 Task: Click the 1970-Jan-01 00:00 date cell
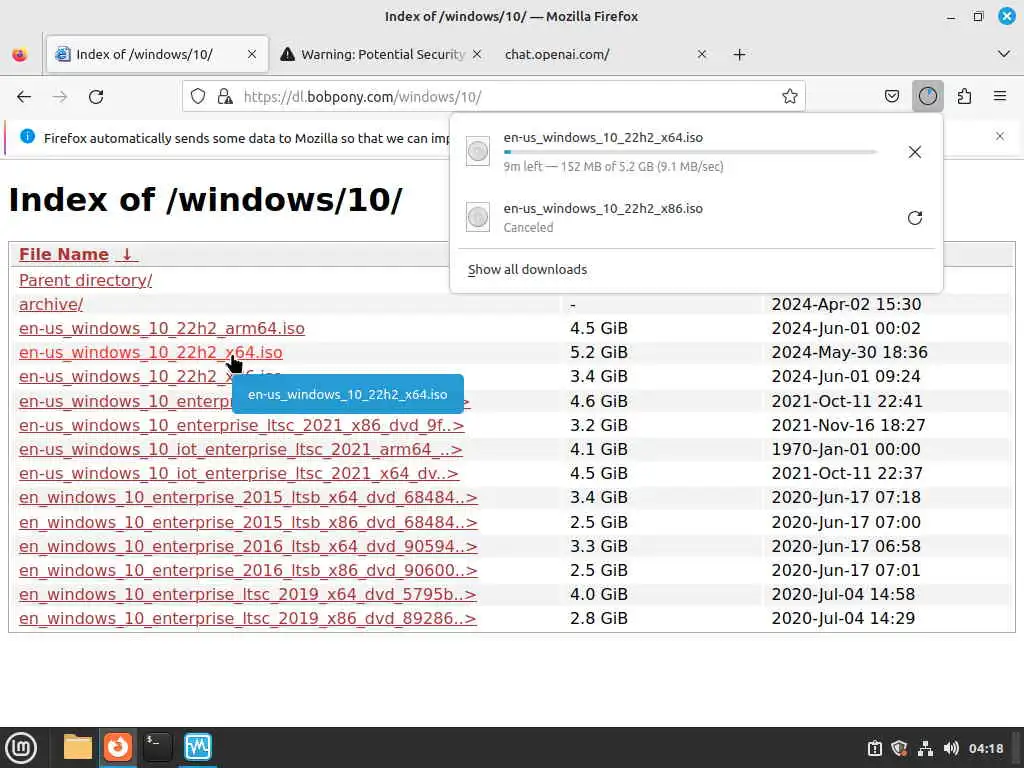pos(846,450)
